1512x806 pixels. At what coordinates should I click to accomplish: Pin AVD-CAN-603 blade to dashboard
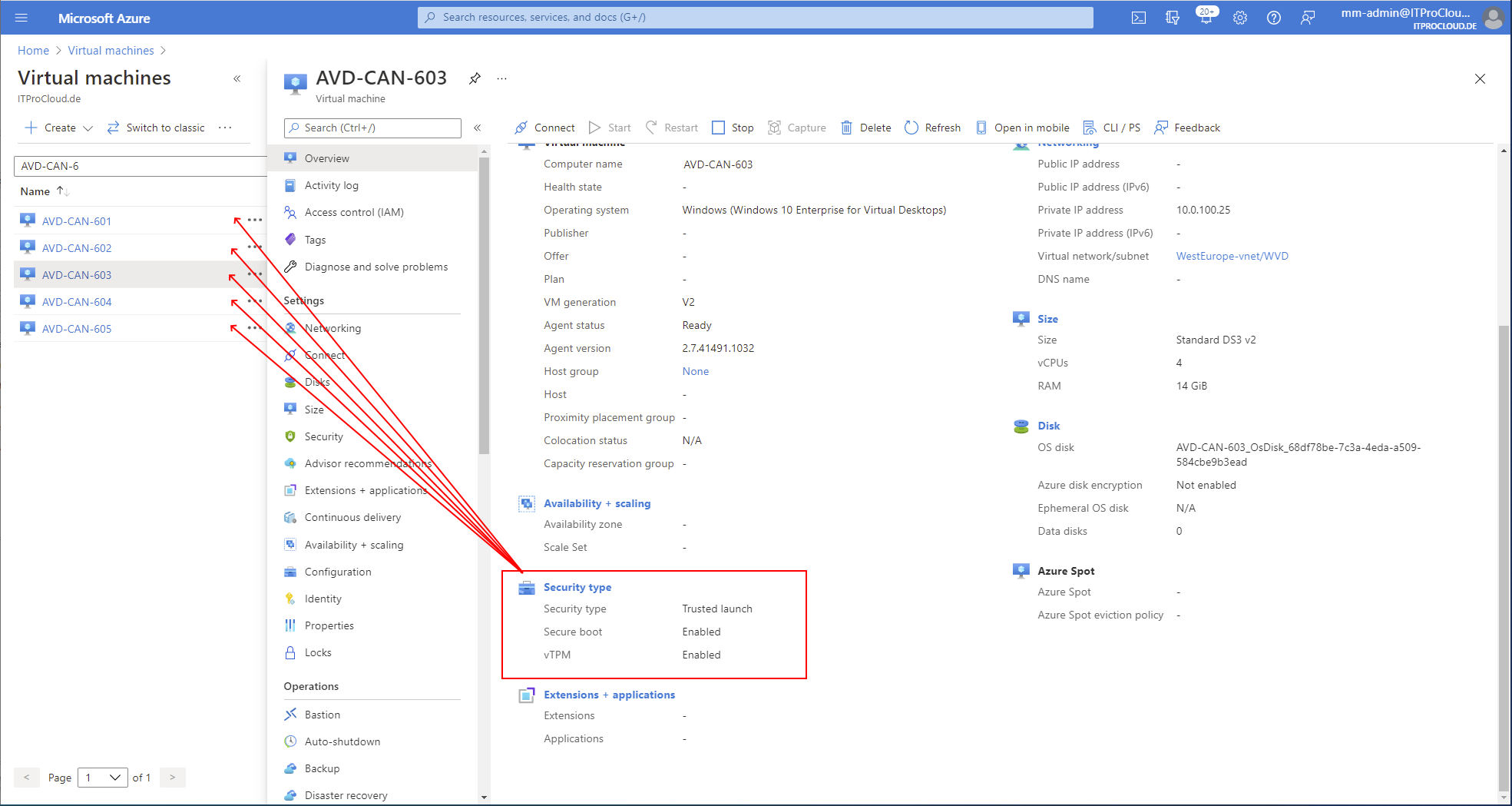tap(475, 78)
